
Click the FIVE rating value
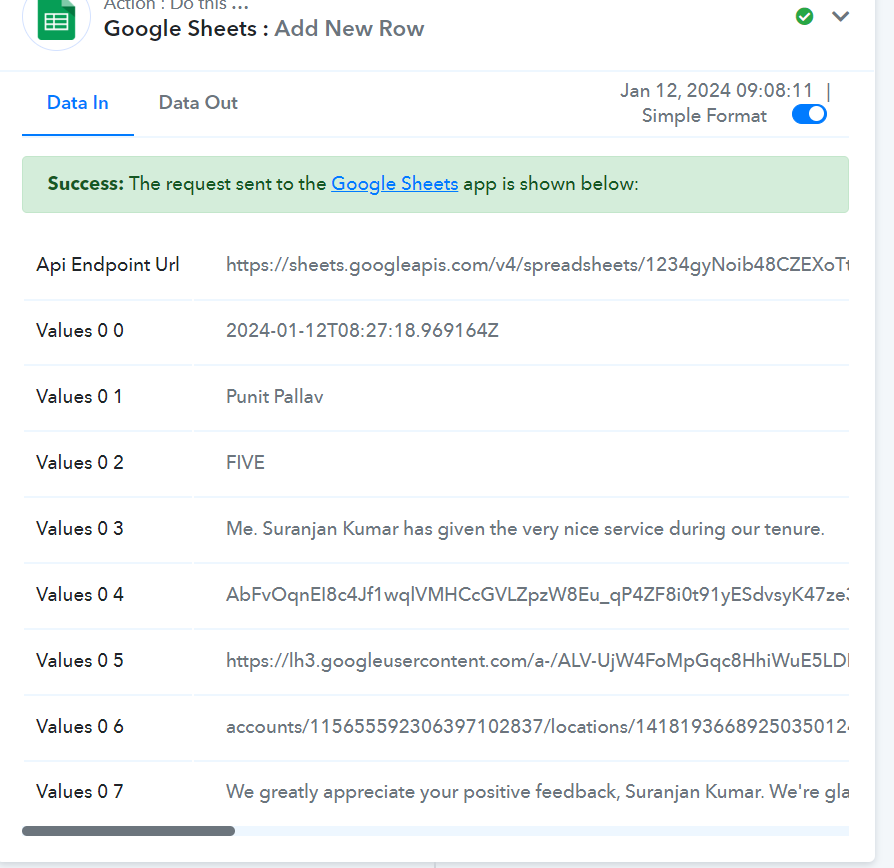[245, 463]
